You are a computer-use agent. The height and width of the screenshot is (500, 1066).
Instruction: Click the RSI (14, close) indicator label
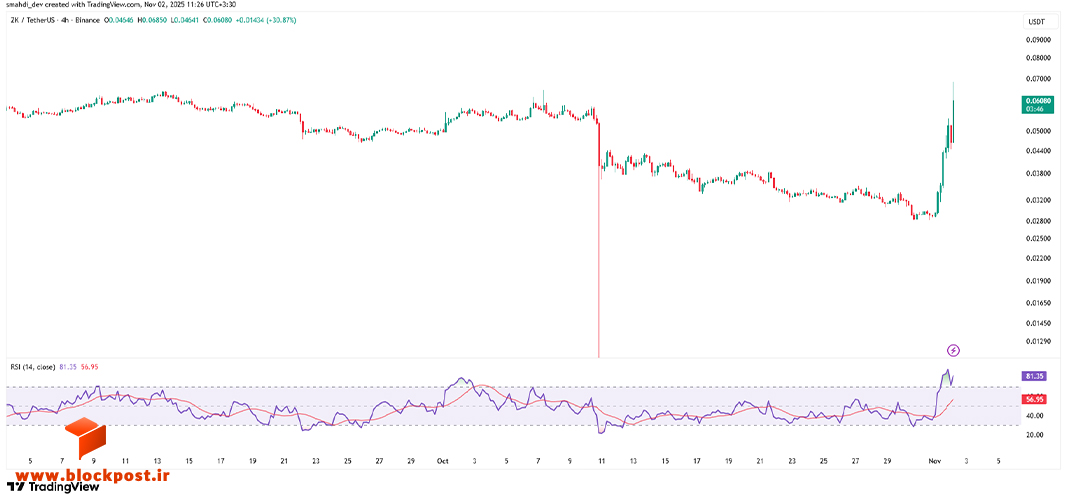[31, 366]
